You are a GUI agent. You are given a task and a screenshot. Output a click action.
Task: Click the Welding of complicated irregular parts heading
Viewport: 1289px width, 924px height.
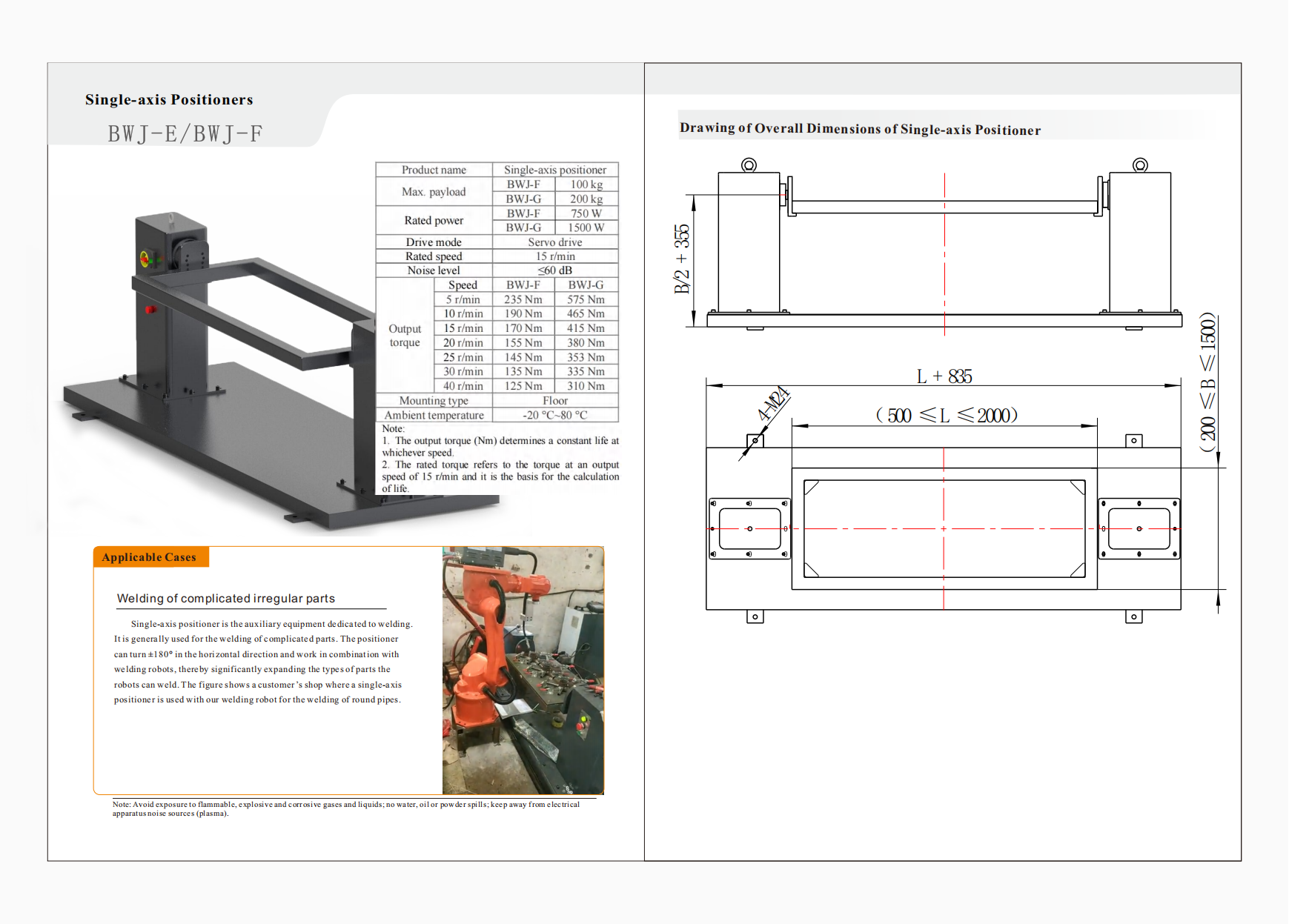point(226,599)
